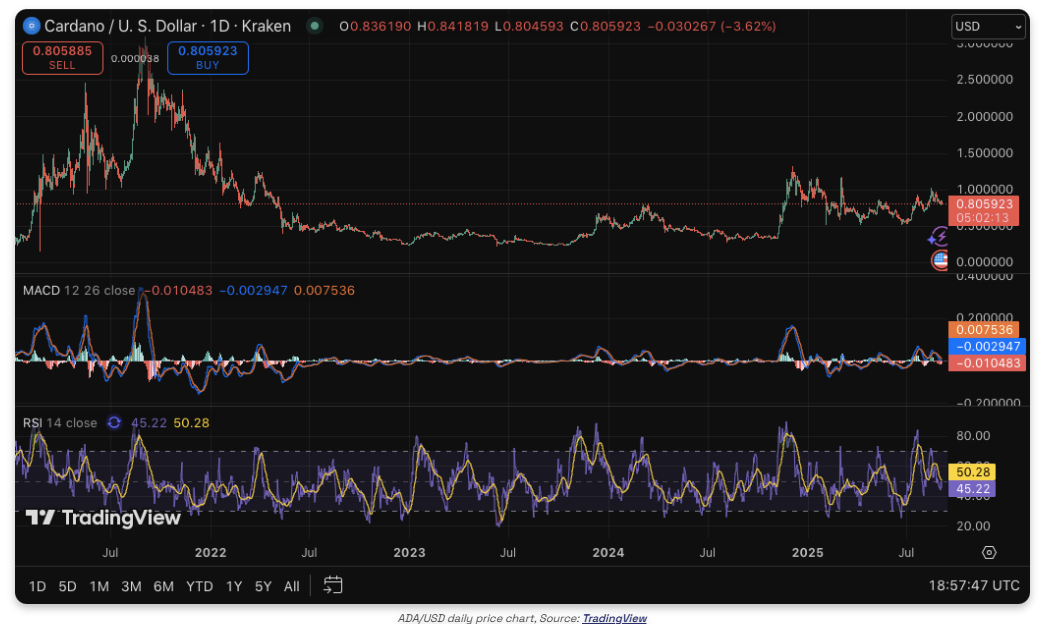1040x624 pixels.
Task: Click the RSI refresh circular icon
Action: click(114, 422)
